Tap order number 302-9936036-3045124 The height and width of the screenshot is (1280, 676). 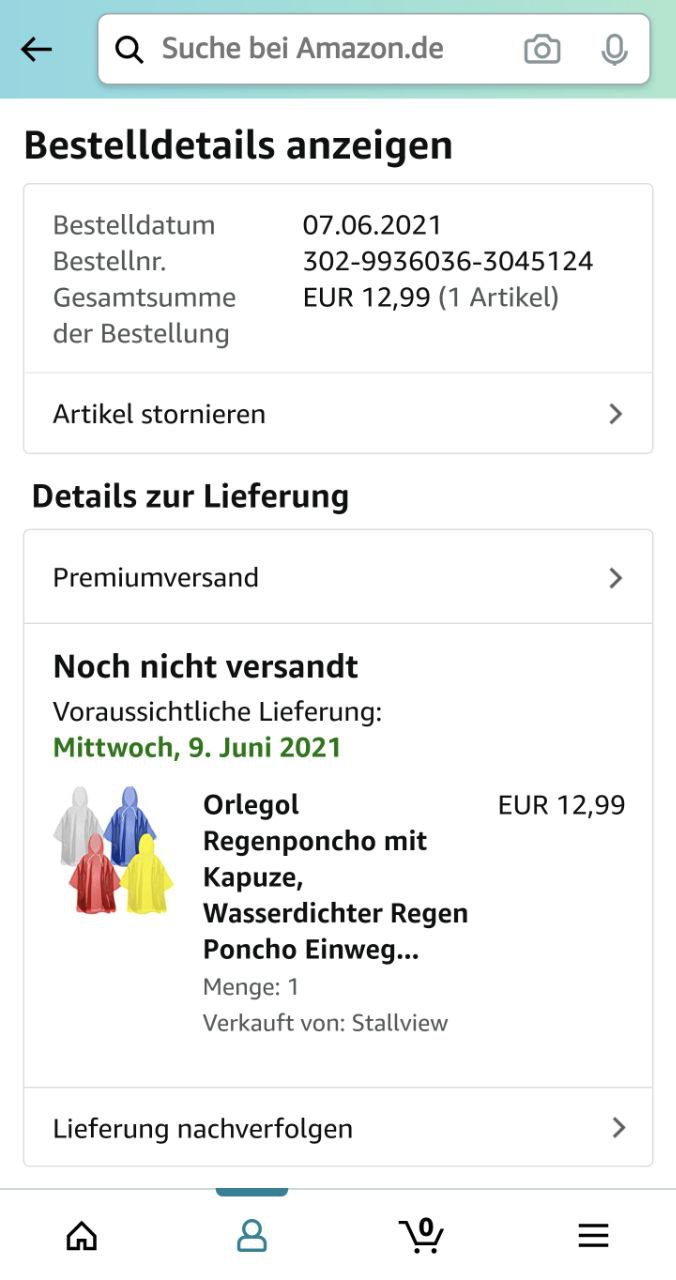pos(448,261)
